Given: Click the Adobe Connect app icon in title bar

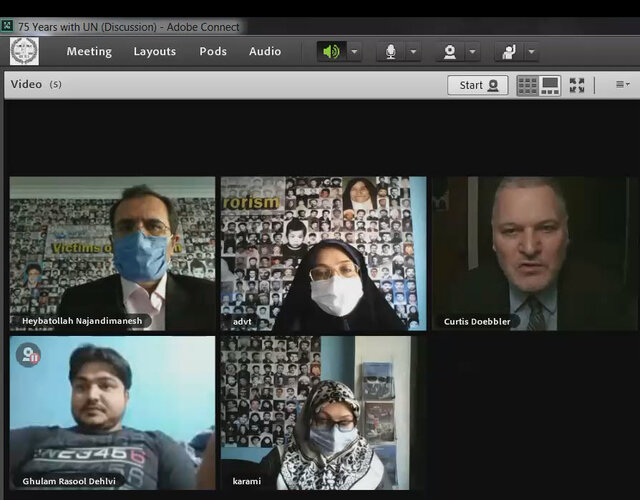Looking at the screenshot, I should click(7, 27).
